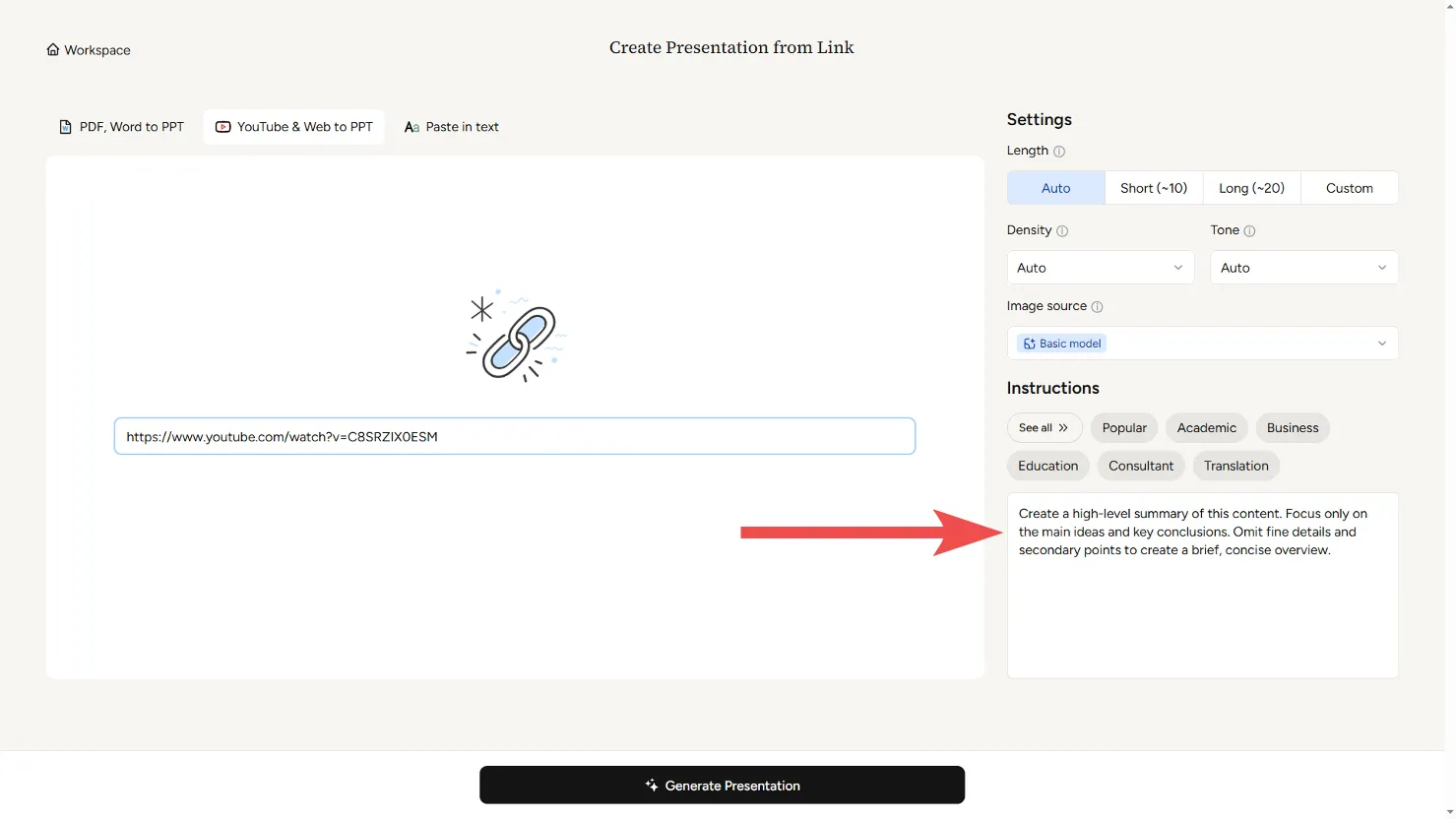Click the Length info icon
The image size is (1456, 819).
pyautogui.click(x=1059, y=152)
